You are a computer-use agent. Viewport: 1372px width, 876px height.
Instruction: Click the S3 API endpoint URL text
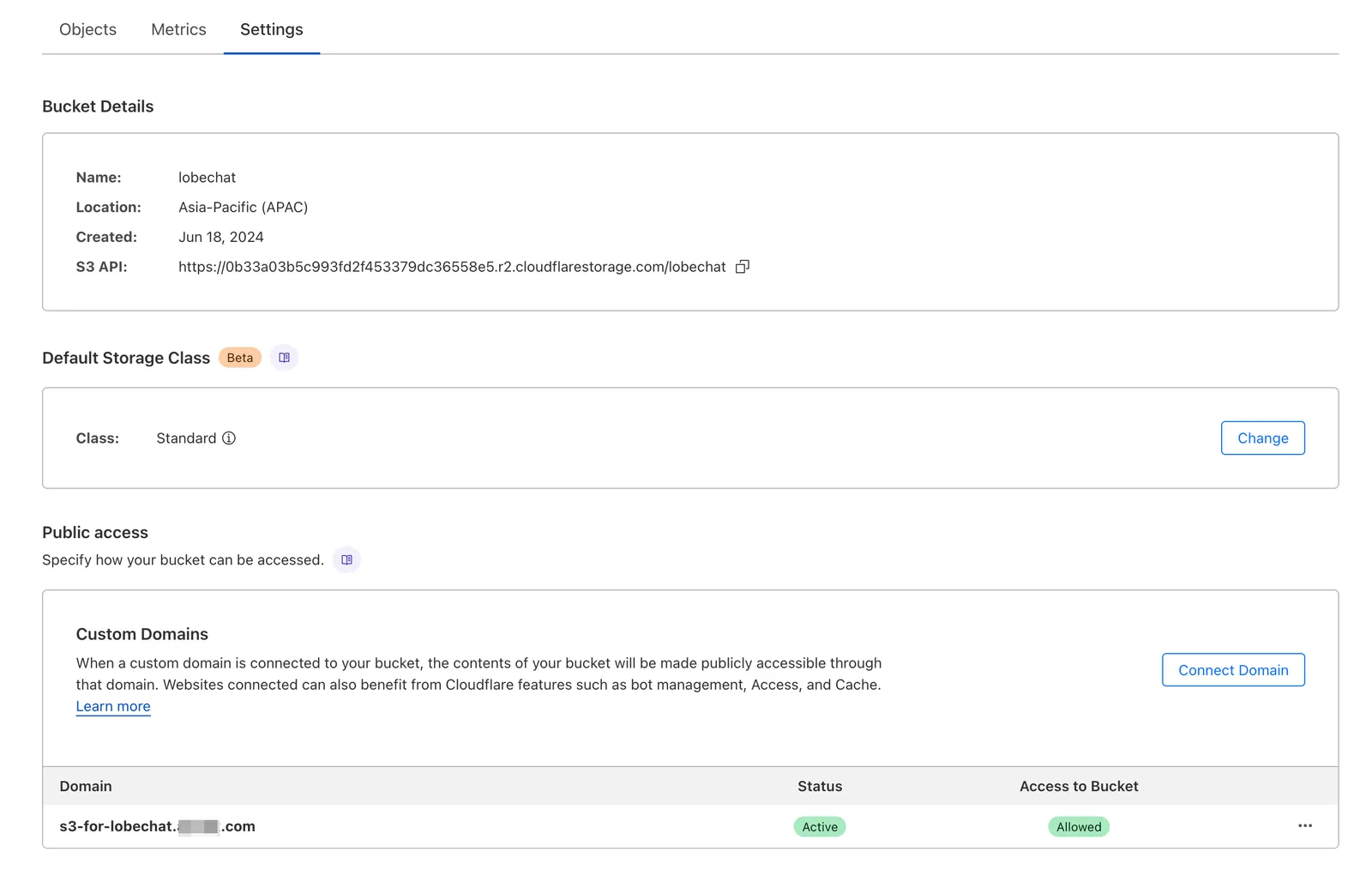[452, 267]
